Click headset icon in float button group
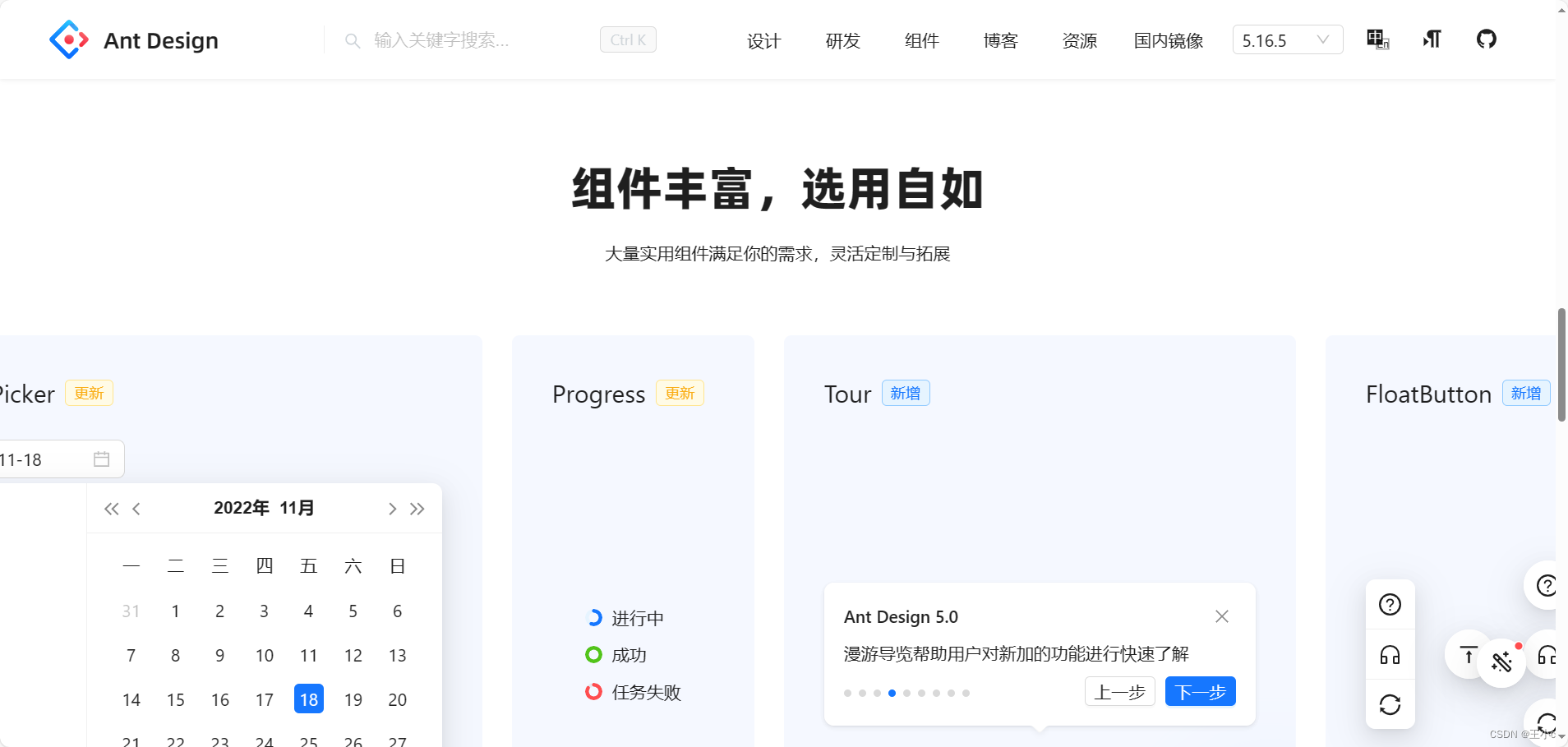The height and width of the screenshot is (747, 1568). [x=1390, y=655]
